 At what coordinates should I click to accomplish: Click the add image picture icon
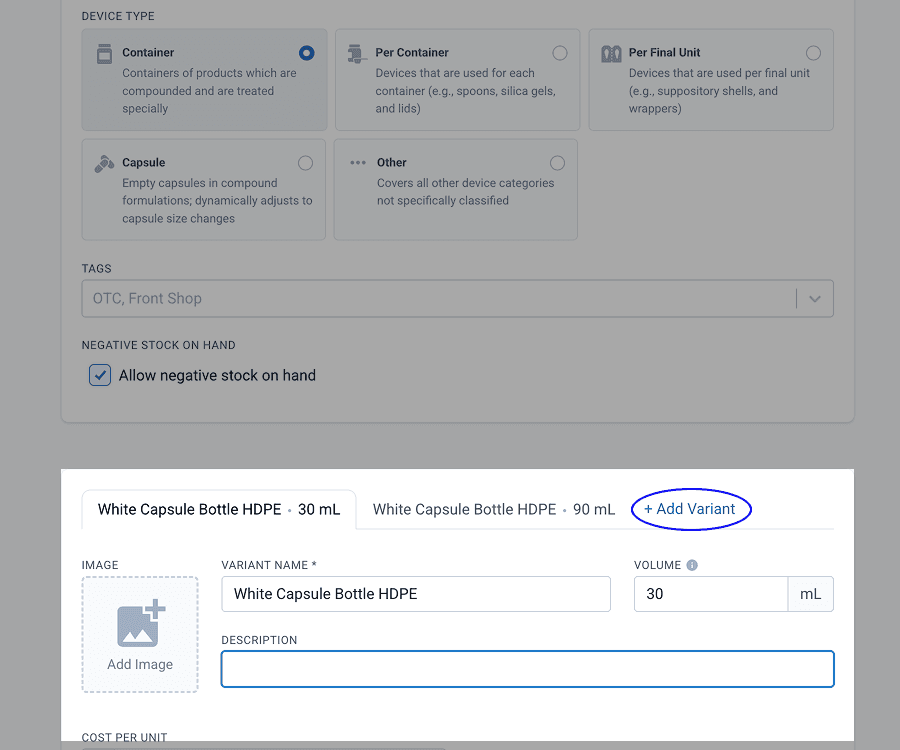(x=141, y=623)
